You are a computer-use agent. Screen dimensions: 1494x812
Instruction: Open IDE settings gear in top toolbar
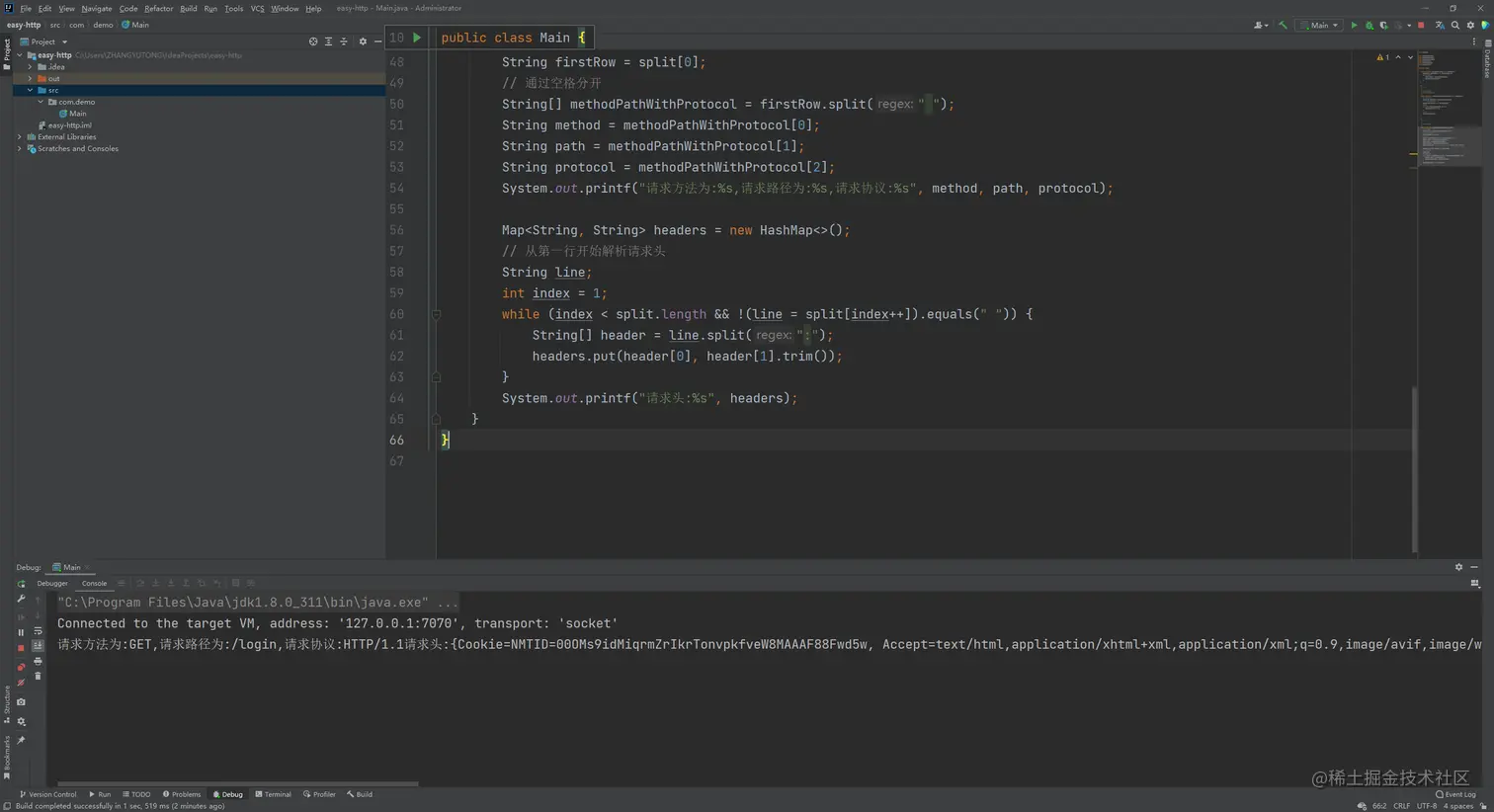coord(1470,26)
